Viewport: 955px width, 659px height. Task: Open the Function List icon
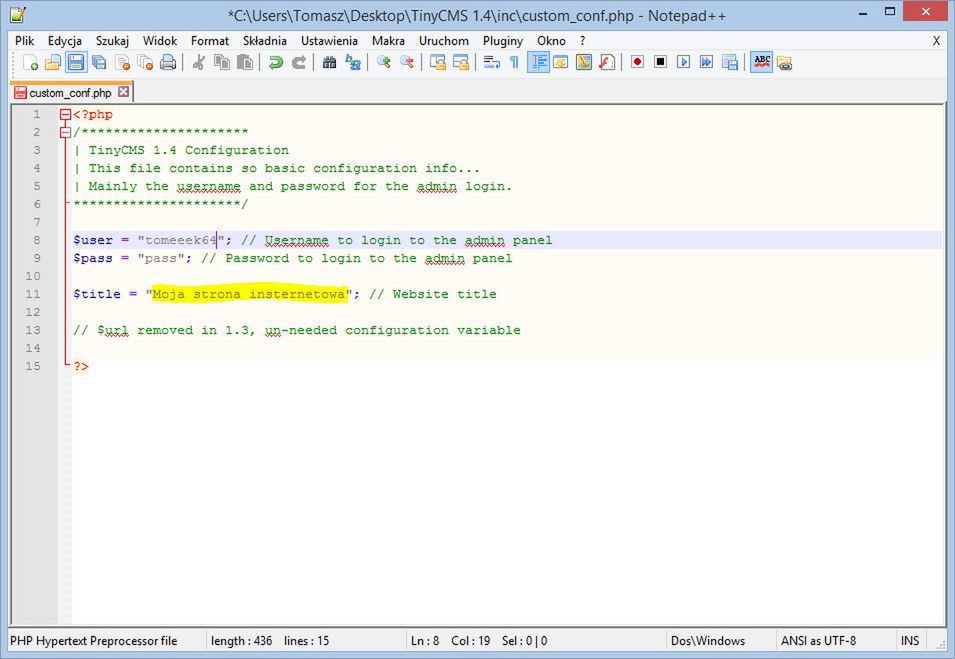pos(607,62)
